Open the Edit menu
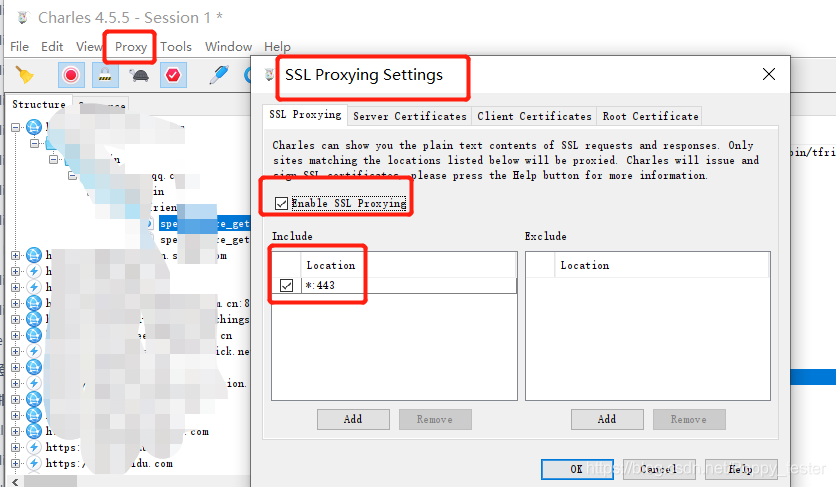The image size is (836, 487). click(x=52, y=47)
